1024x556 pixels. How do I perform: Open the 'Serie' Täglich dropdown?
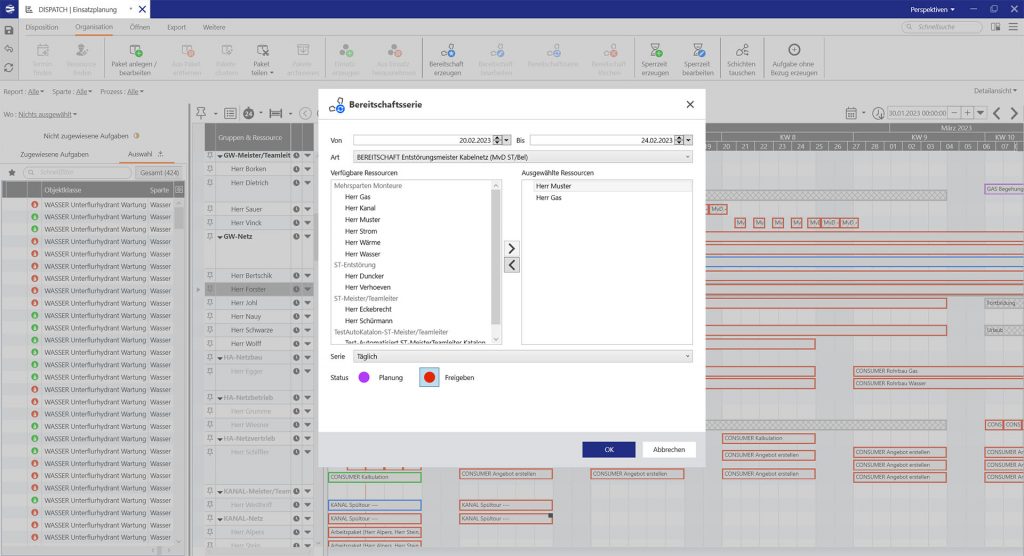pos(688,356)
